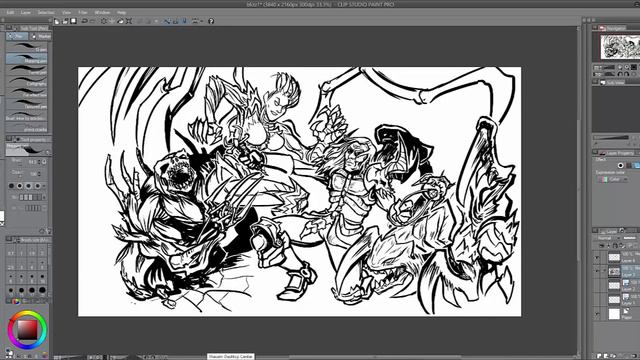Image resolution: width=640 pixels, height=360 pixels.
Task: Click the Scale/Rotate transform icon in command bar
Action: coord(129,21)
